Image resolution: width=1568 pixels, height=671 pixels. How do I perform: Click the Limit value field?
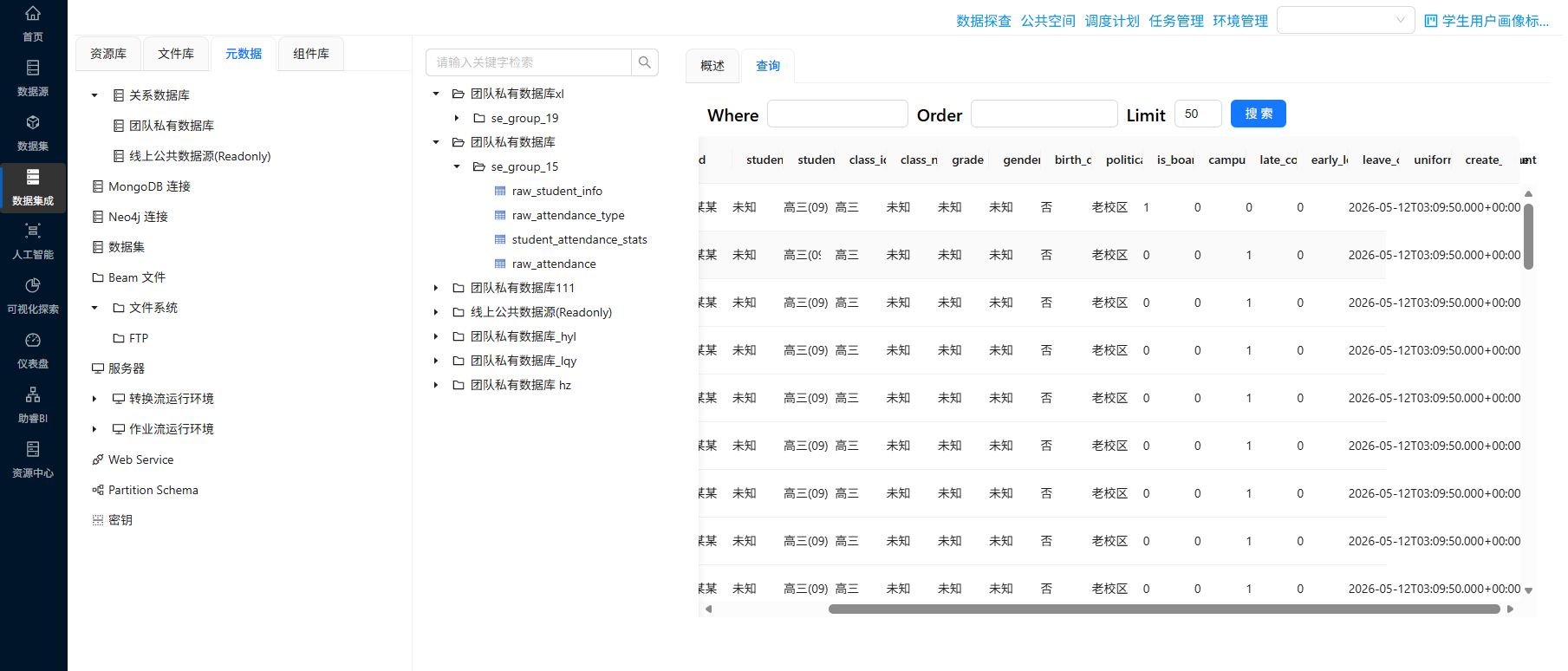click(x=1198, y=114)
